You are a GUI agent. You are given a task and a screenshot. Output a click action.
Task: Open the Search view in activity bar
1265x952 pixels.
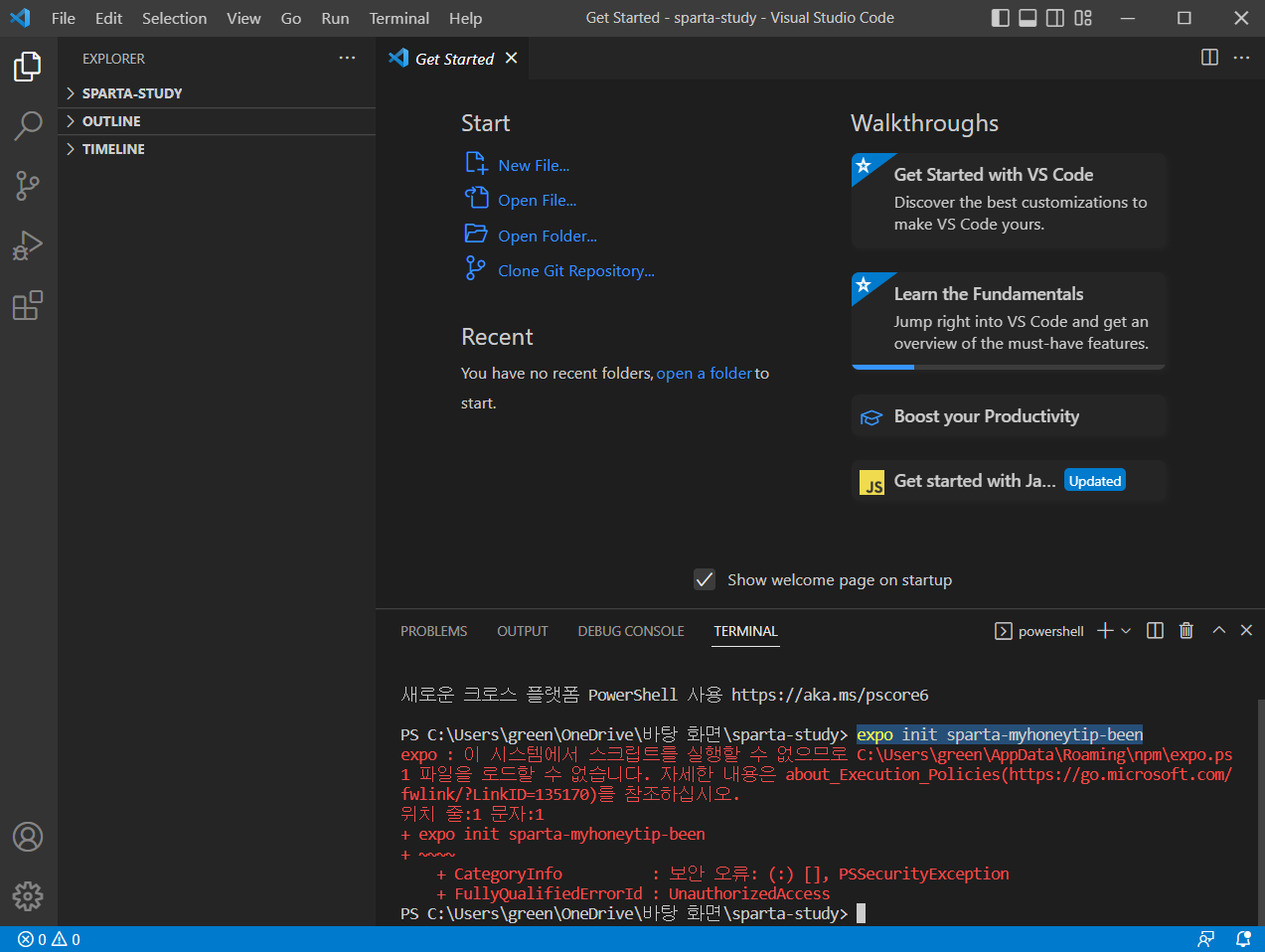(x=28, y=126)
